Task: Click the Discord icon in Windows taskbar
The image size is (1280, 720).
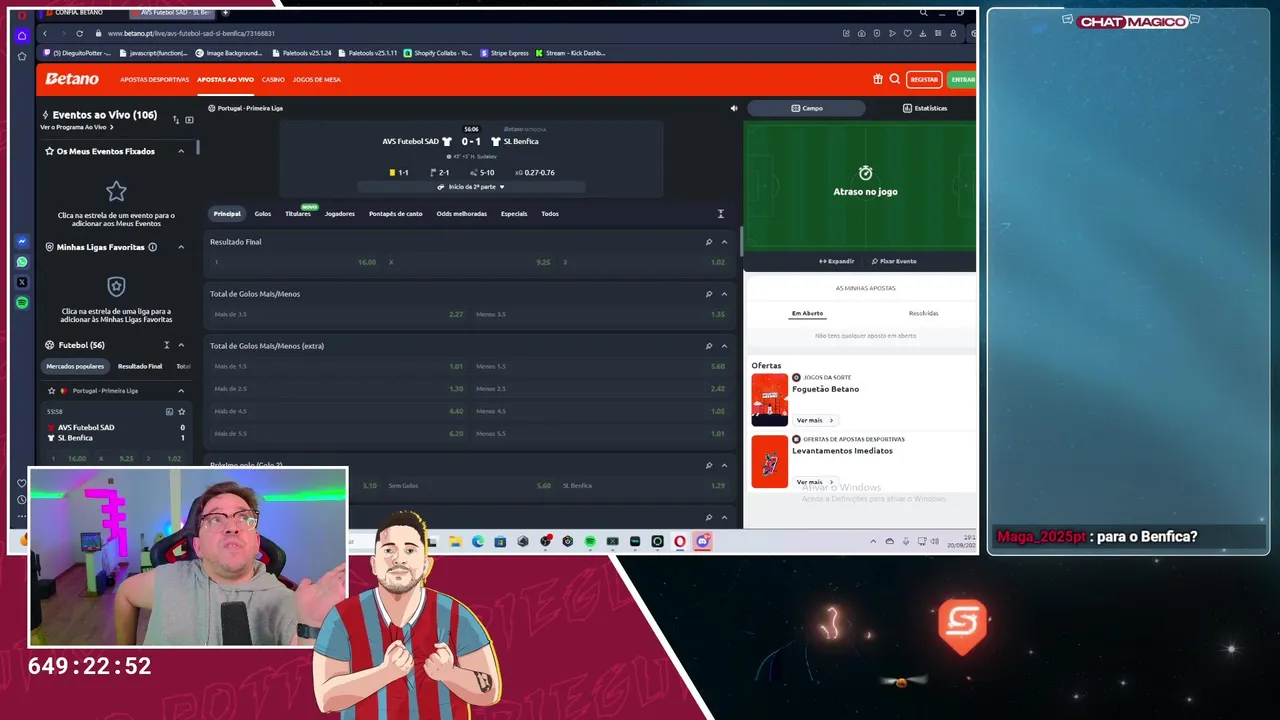Action: [702, 541]
